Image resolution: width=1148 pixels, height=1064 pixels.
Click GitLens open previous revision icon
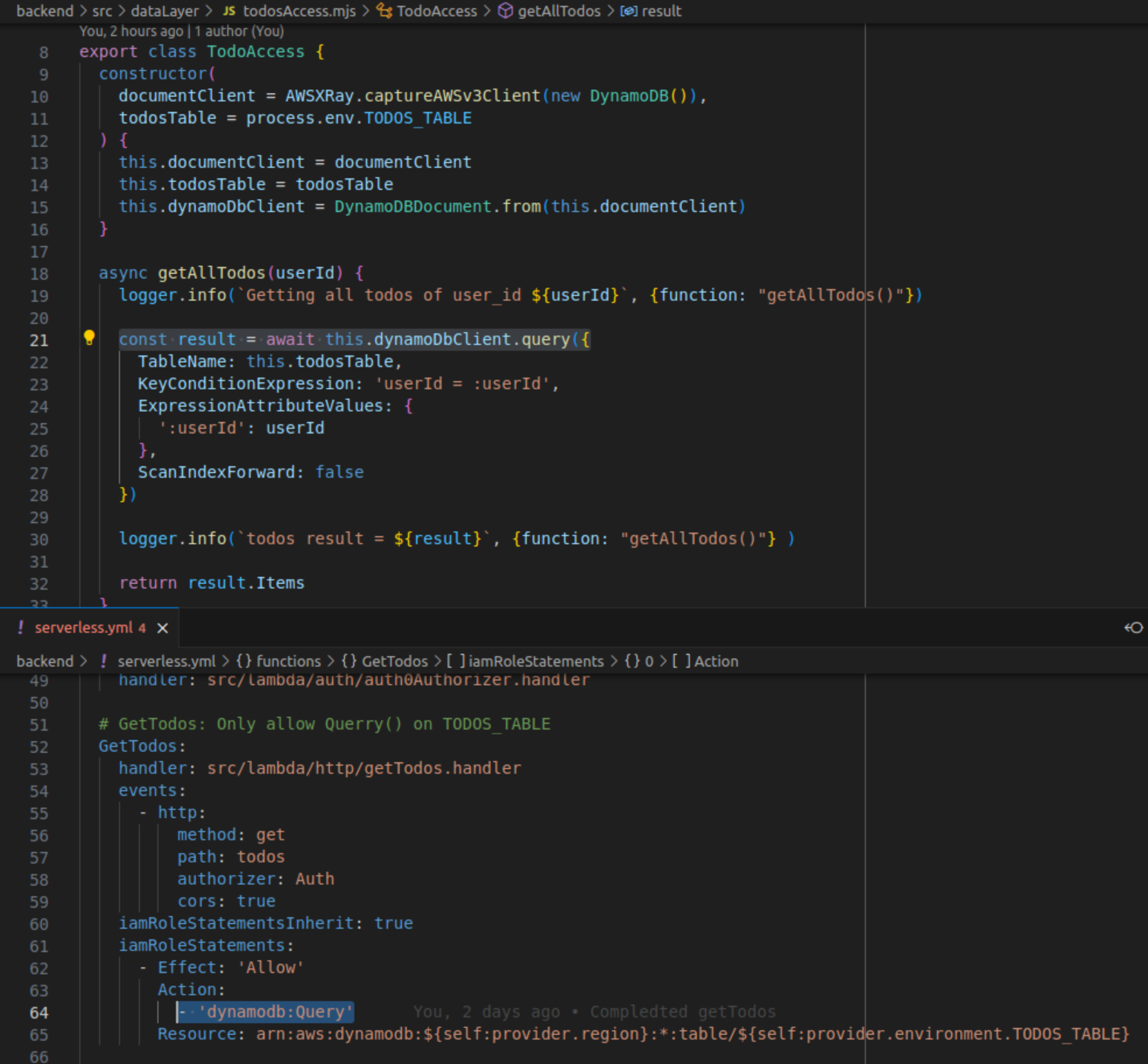click(x=1133, y=628)
